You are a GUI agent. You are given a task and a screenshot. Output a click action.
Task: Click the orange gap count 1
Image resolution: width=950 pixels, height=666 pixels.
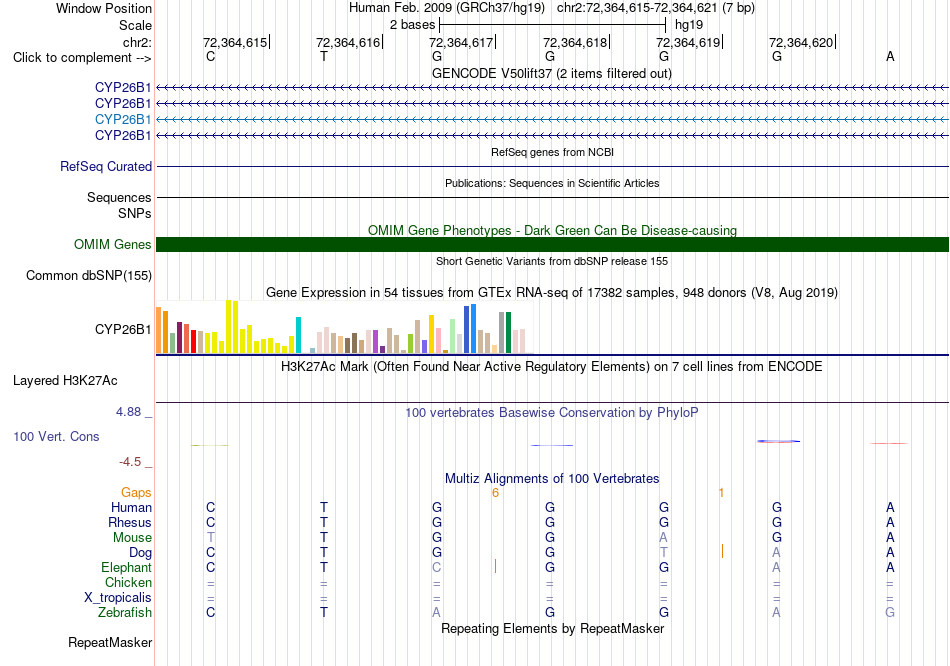[x=721, y=493]
